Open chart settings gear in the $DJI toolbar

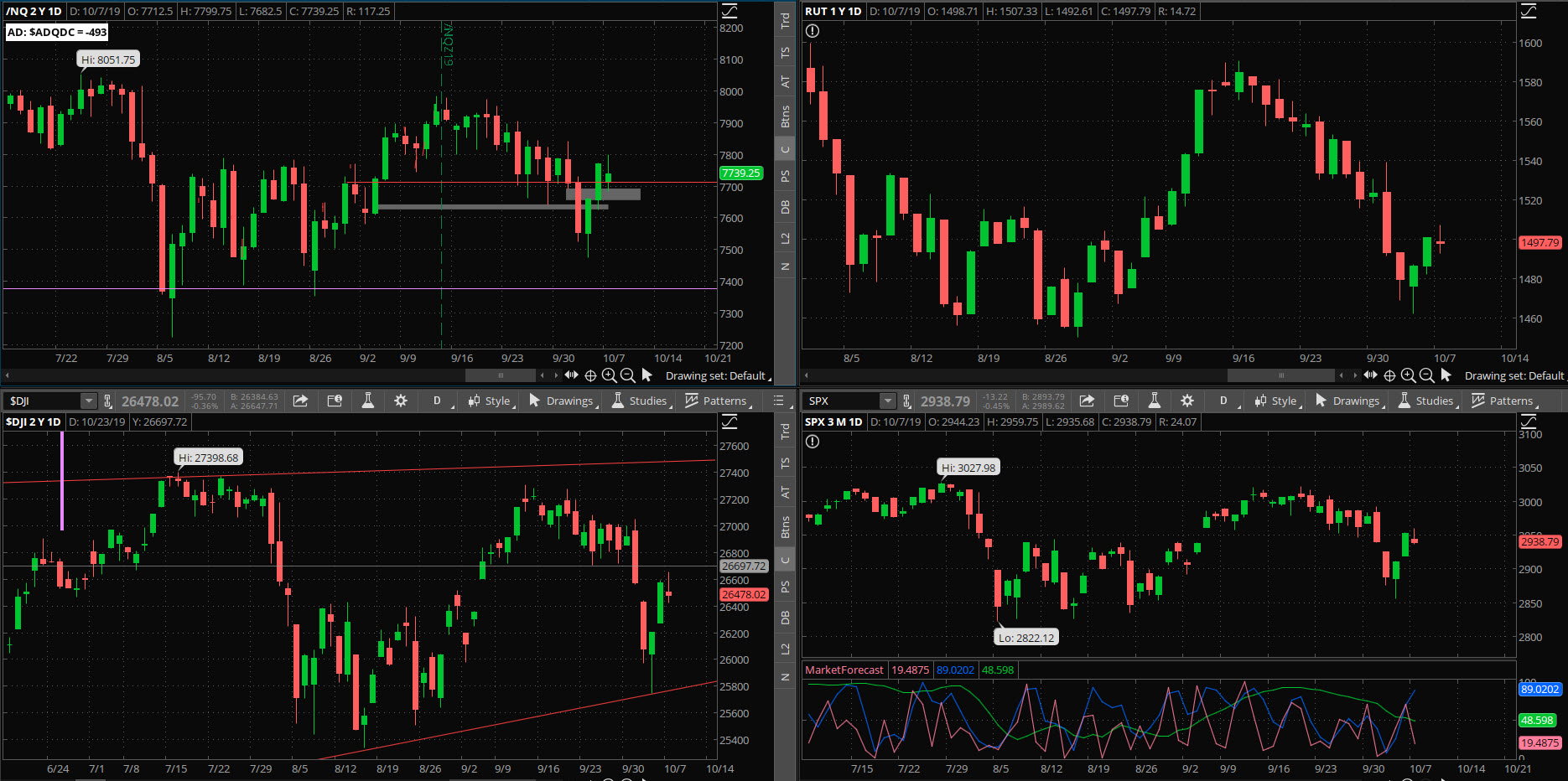click(x=401, y=401)
